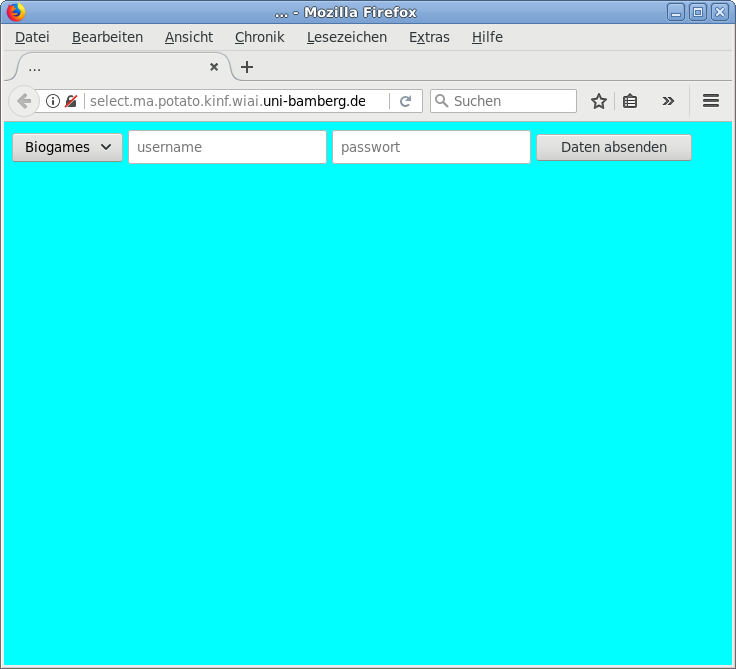
Task: Open the hamburger menu
Action: point(711,101)
